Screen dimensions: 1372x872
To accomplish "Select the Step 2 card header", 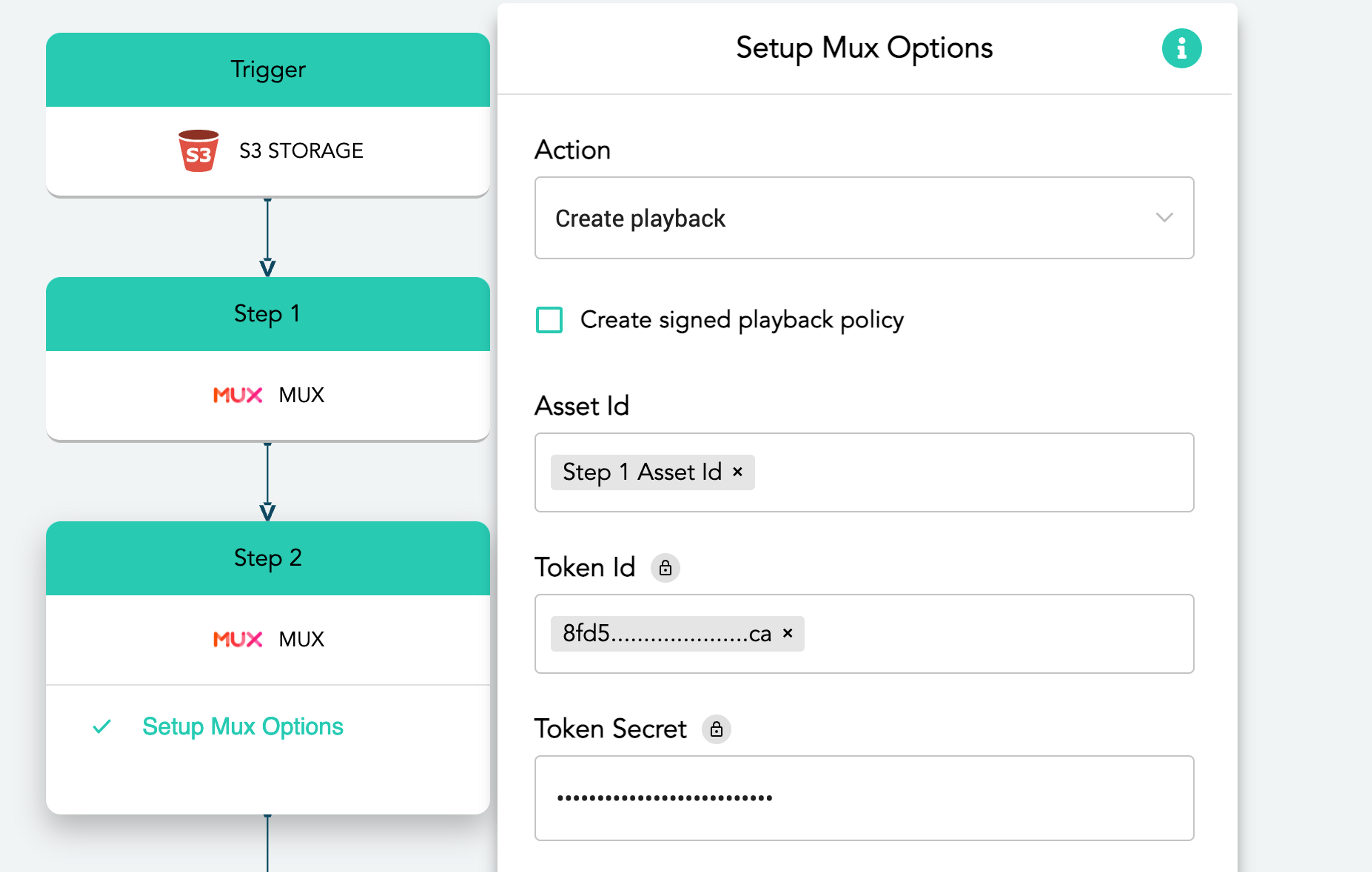I will (268, 558).
